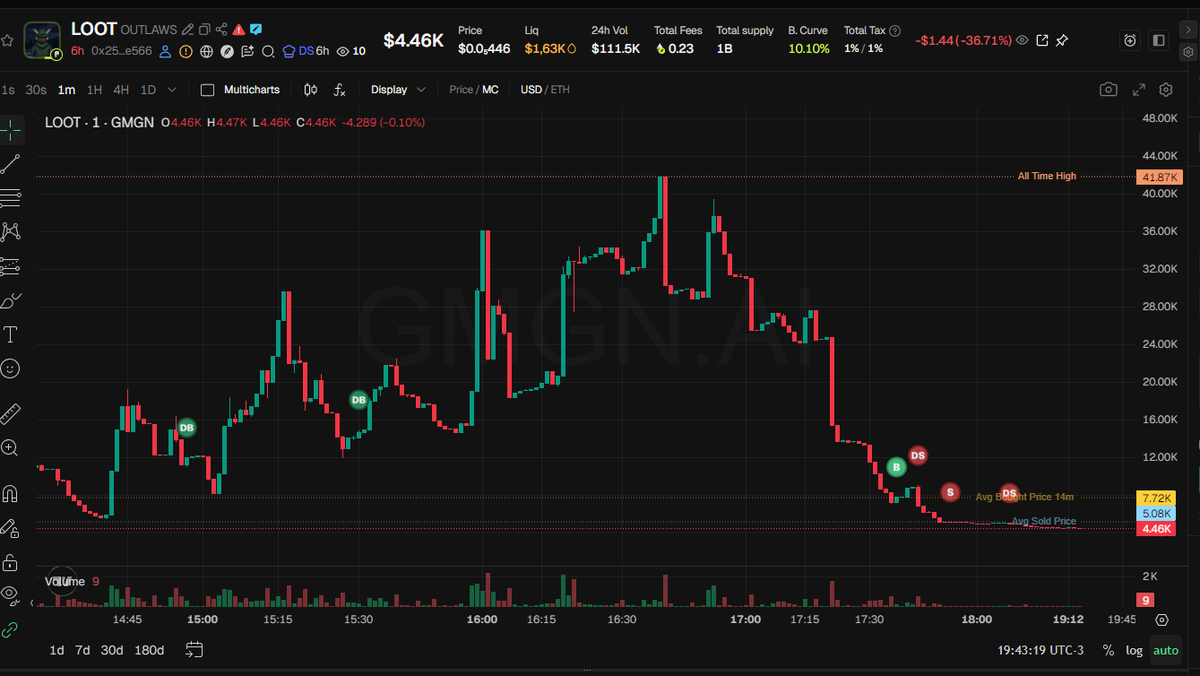Switch currency to ETH
1200x676 pixels.
pos(560,90)
